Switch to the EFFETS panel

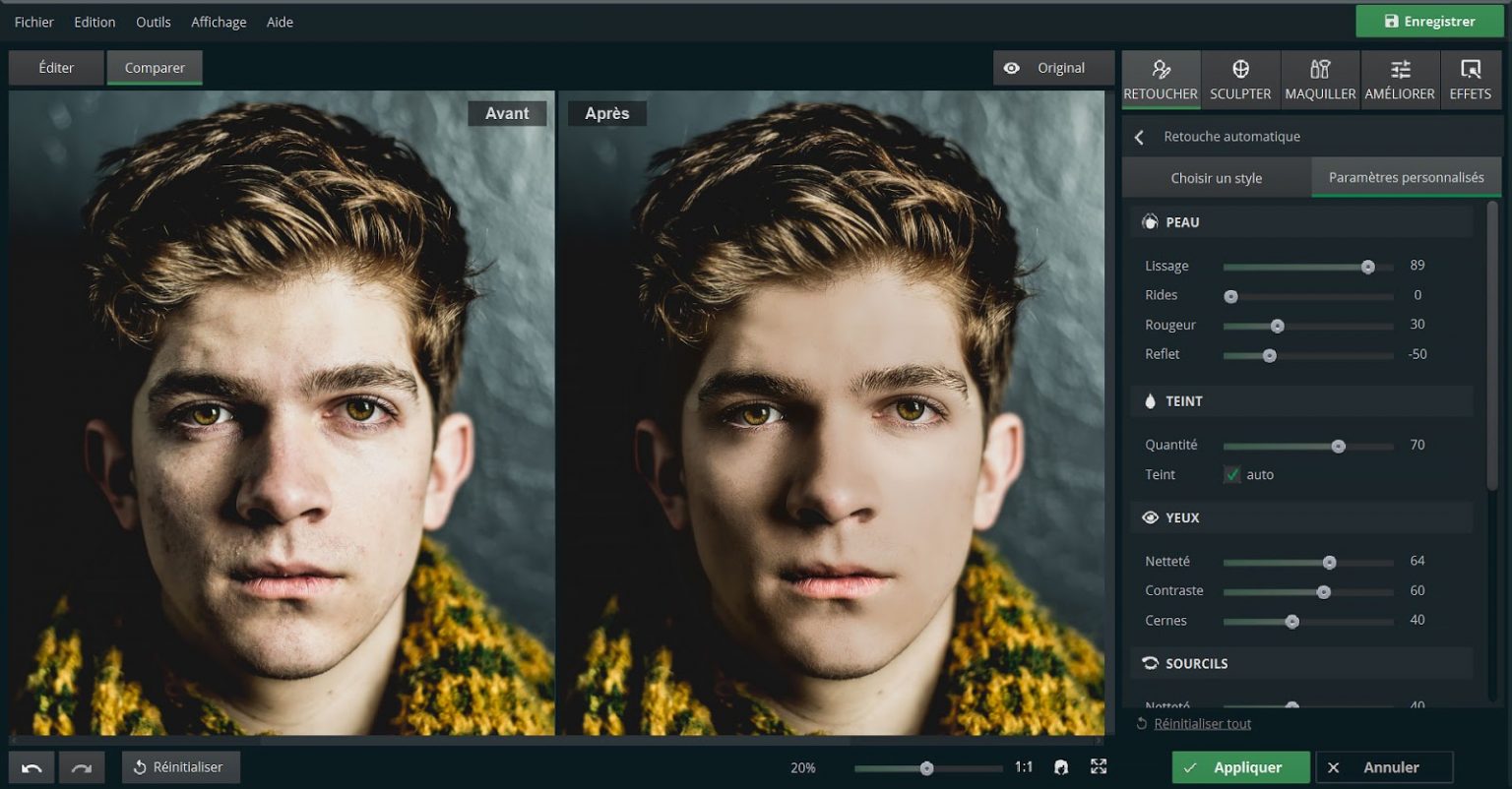pos(1470,79)
